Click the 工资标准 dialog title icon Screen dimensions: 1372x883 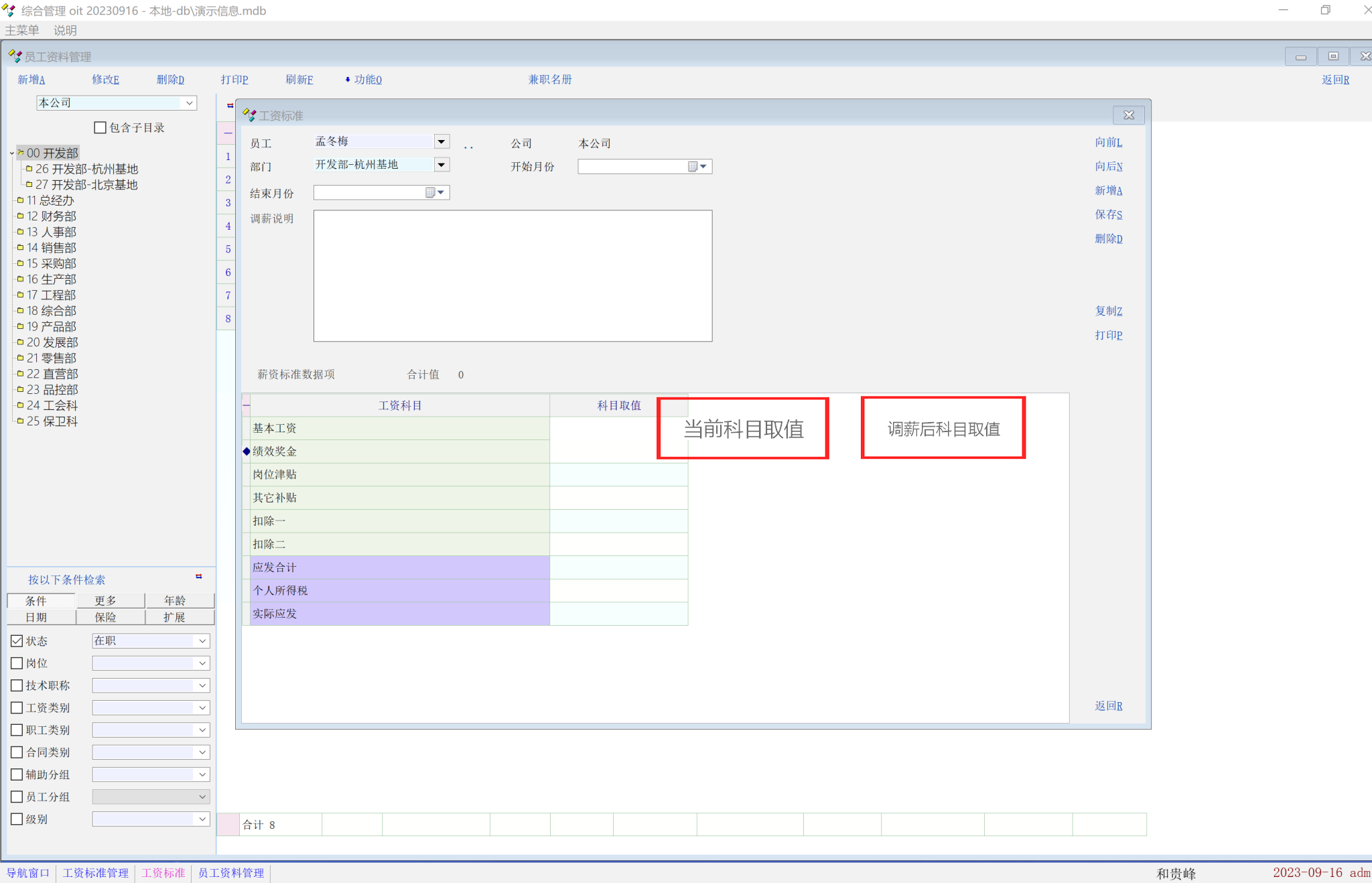pos(249,115)
